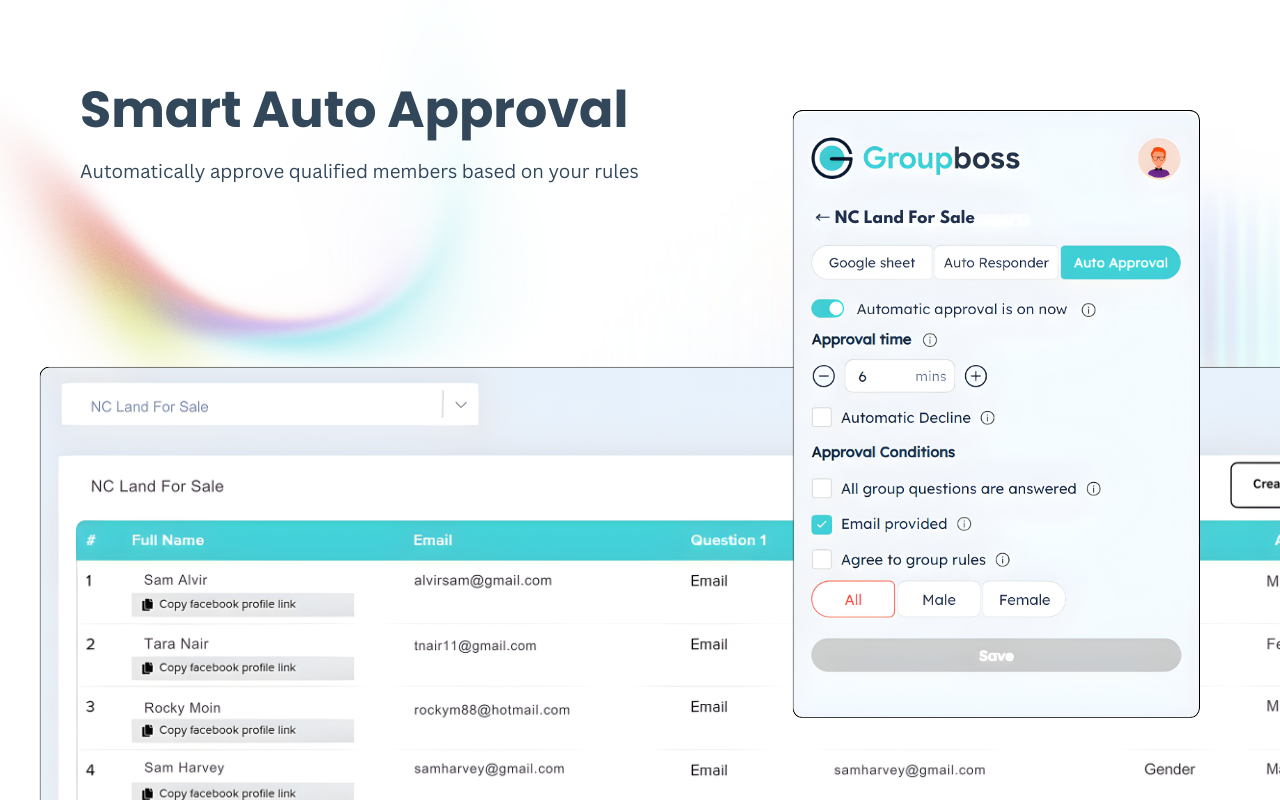Show info icon for Email provided
Viewport: 1280px width, 800px height.
point(964,524)
